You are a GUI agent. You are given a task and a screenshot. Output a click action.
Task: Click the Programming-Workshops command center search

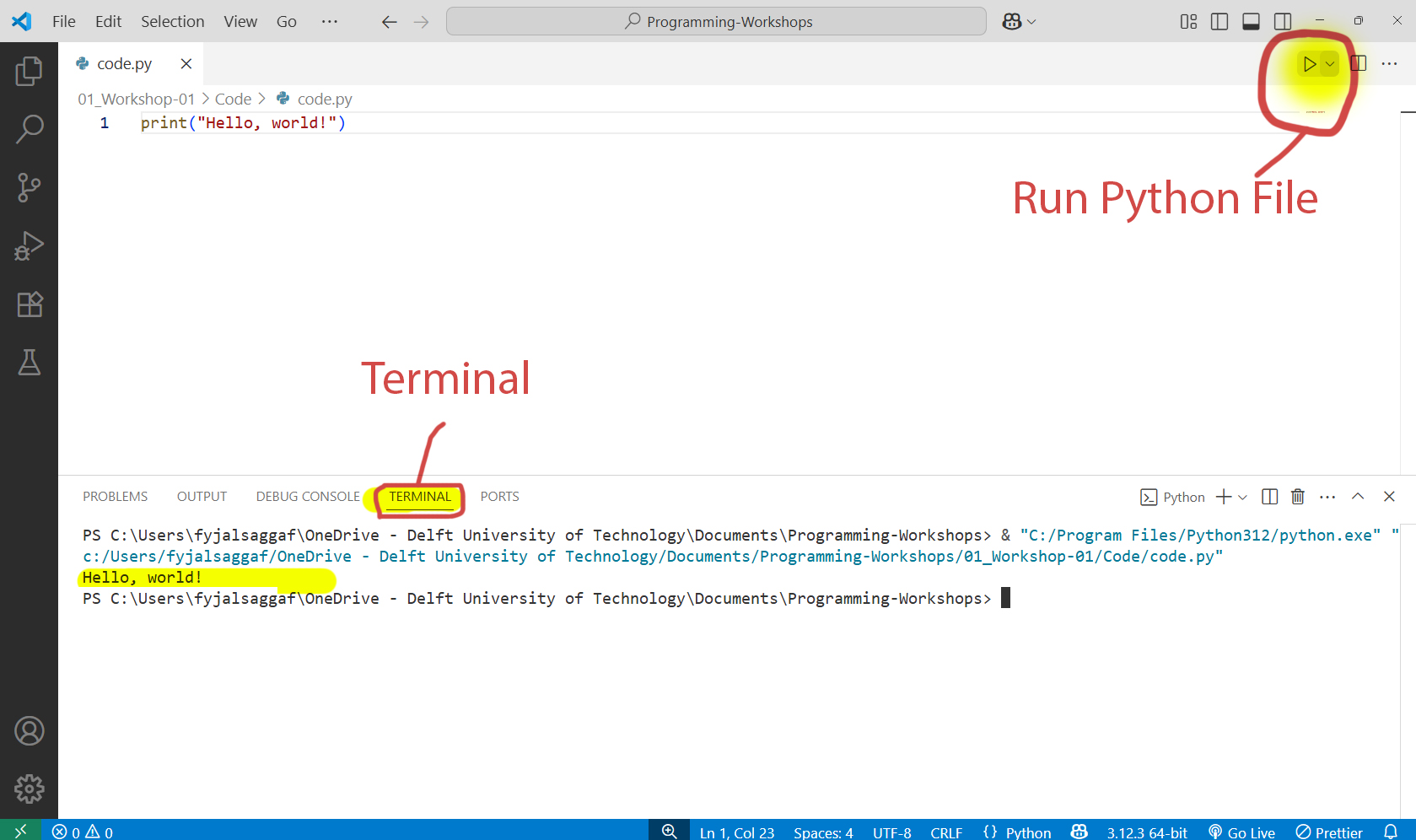point(716,22)
